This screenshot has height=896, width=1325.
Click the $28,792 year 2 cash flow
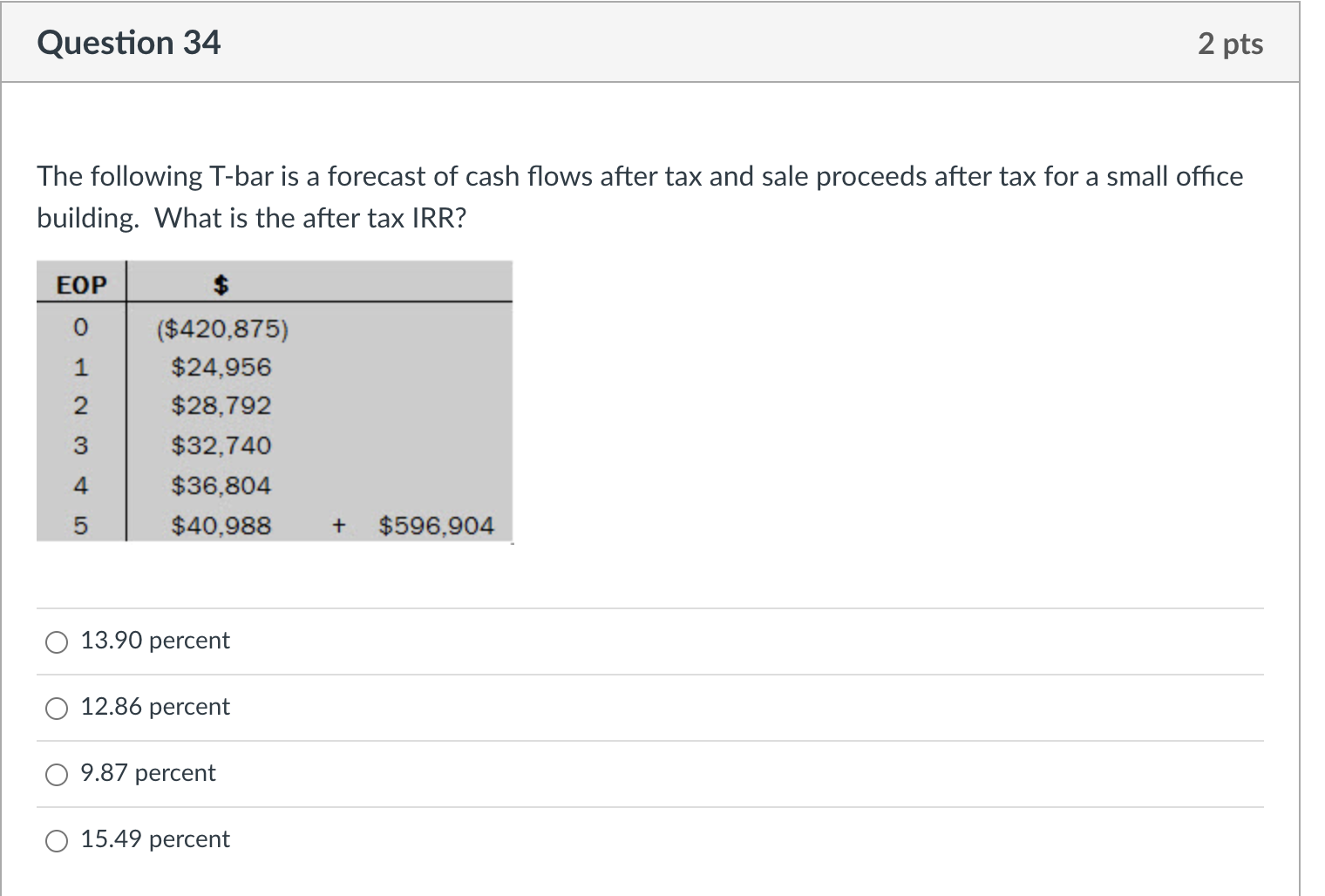(221, 406)
